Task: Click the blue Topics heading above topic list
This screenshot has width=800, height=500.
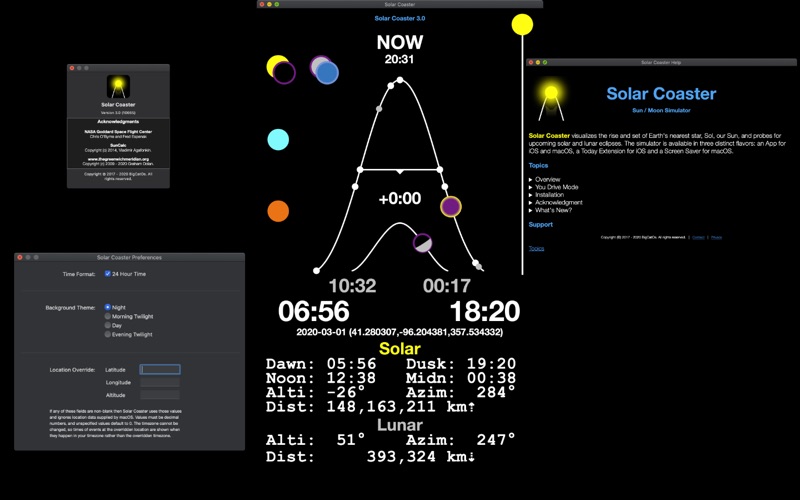Action: (538, 165)
